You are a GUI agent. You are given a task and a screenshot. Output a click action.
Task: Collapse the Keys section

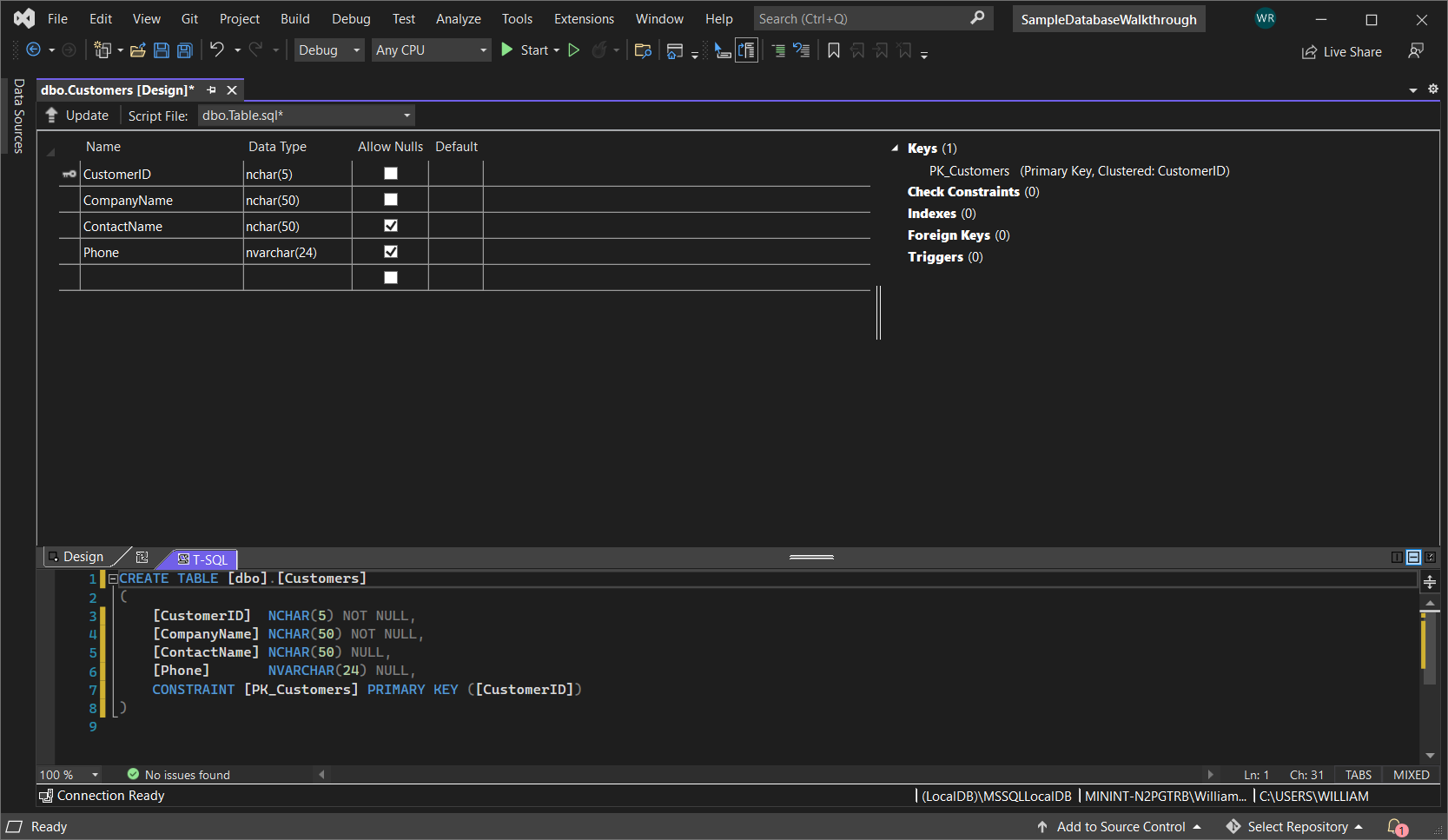[895, 149]
